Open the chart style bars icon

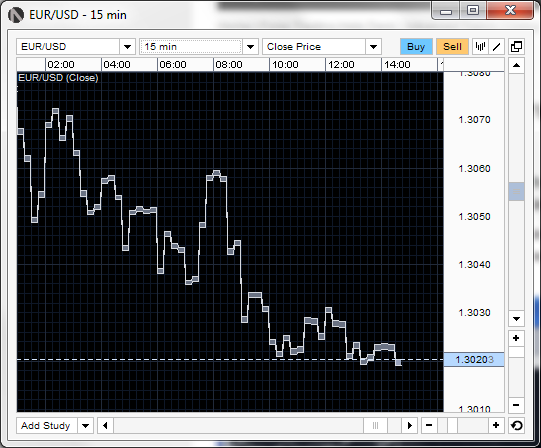(480, 47)
